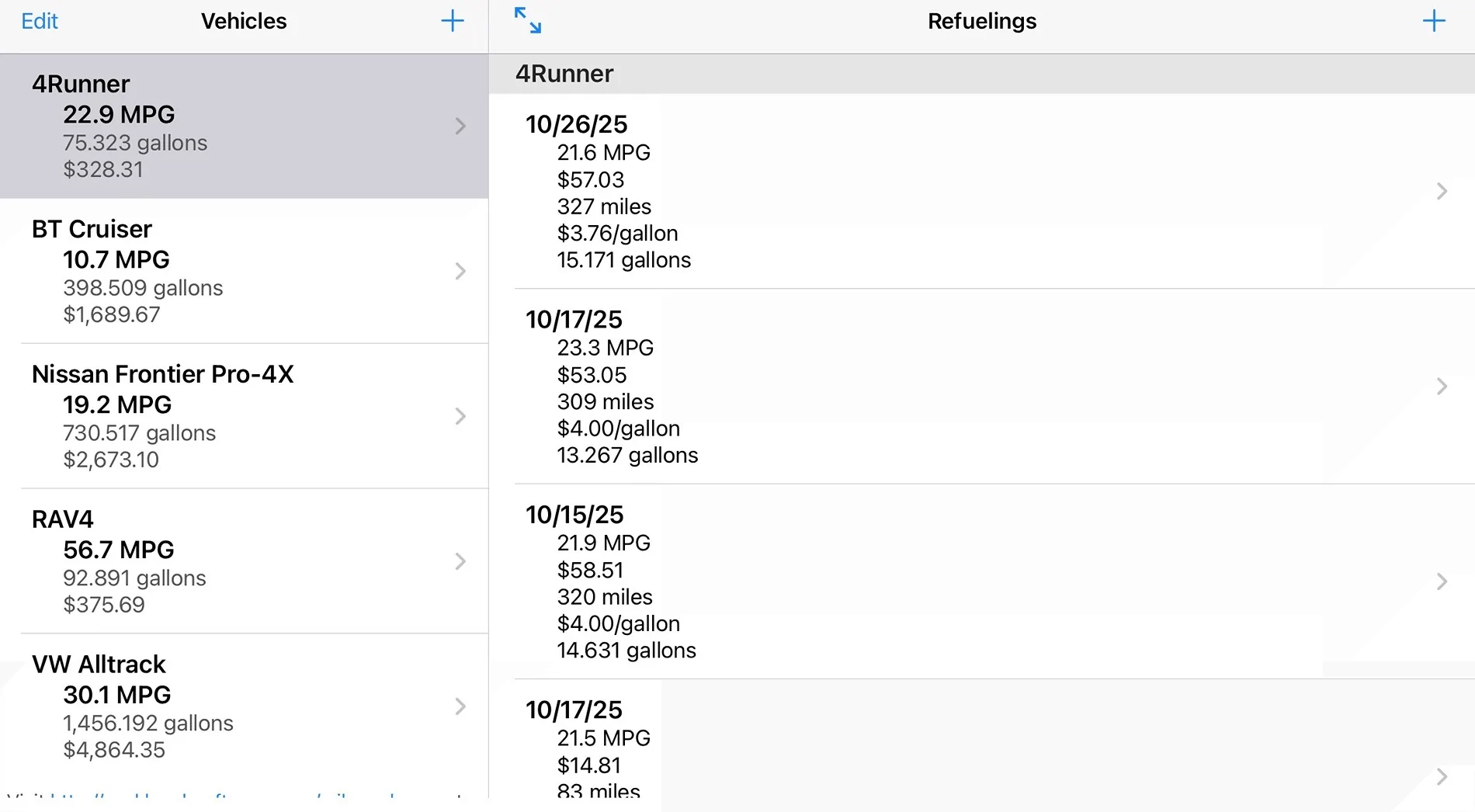Expand Refuelings panel to full screen
1475x812 pixels.
tap(528, 20)
